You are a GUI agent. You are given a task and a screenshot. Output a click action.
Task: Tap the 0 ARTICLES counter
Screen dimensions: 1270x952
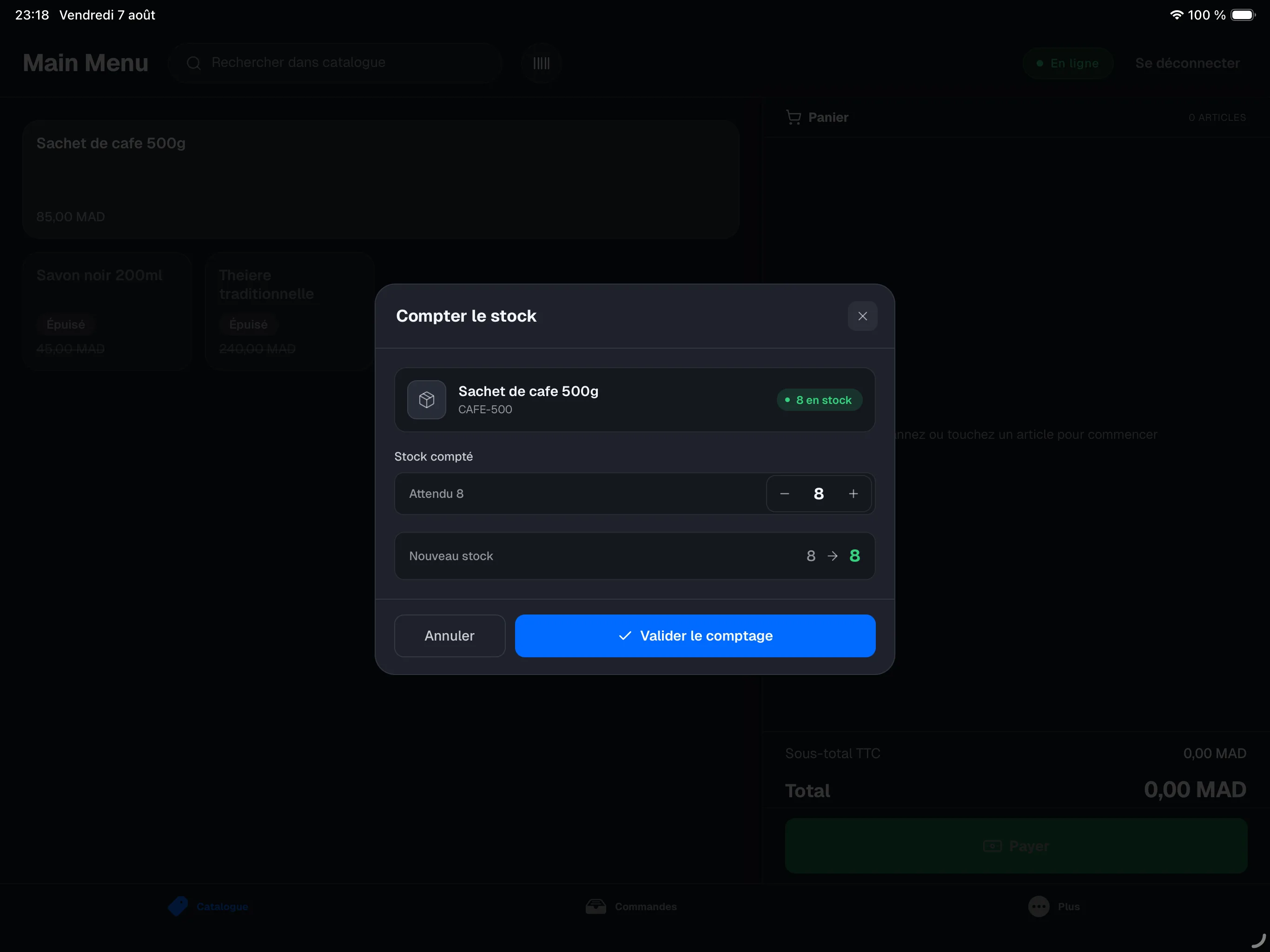1217,117
